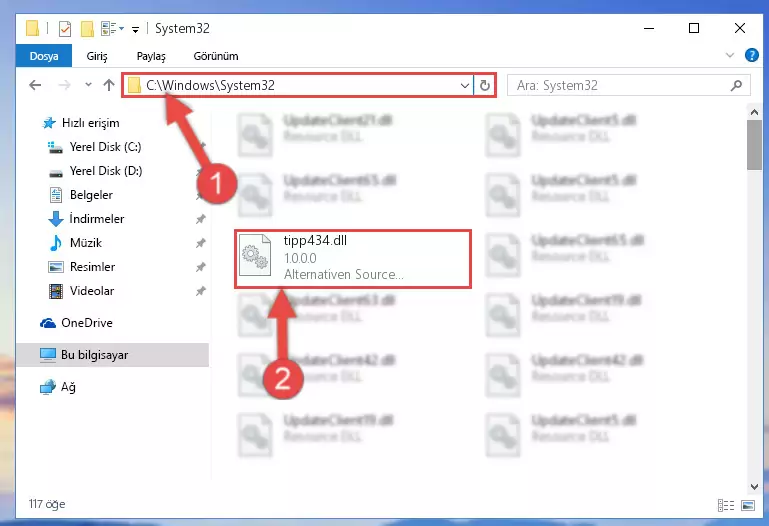Image resolution: width=769 pixels, height=526 pixels.
Task: Click the folder icon in the title bar
Action: pos(32,28)
